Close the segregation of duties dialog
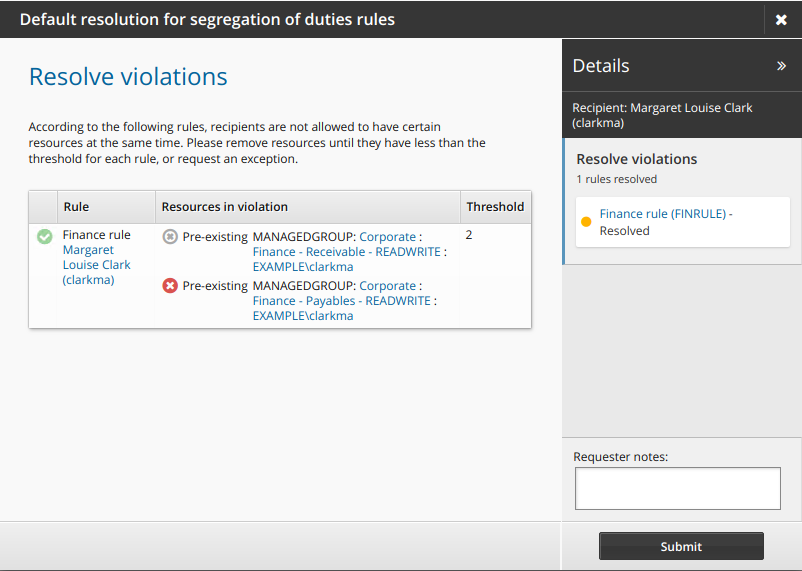 pyautogui.click(x=781, y=20)
